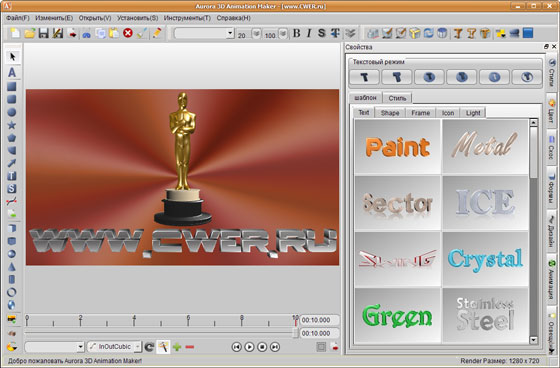The height and width of the screenshot is (368, 560).
Task: Click the blue cut icon in the toolbar
Action: (x=86, y=34)
